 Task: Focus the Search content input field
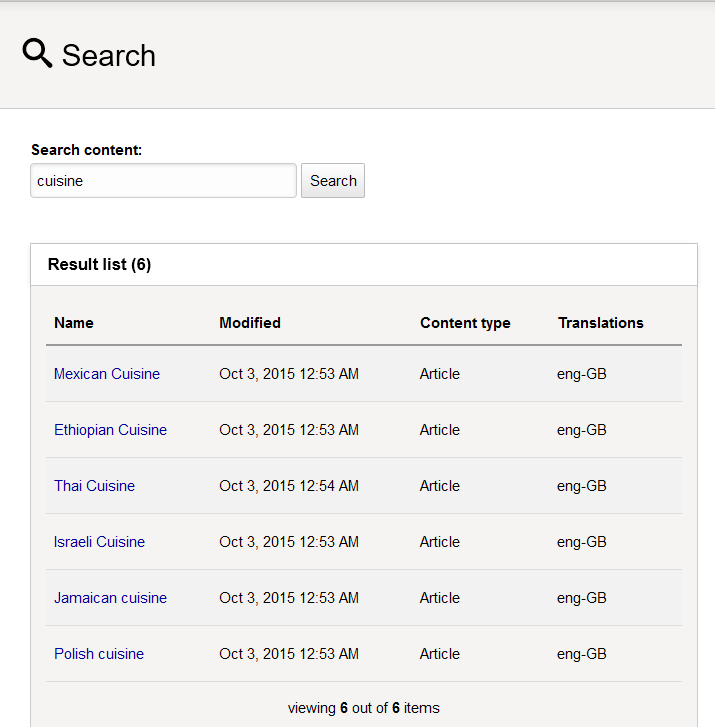163,180
